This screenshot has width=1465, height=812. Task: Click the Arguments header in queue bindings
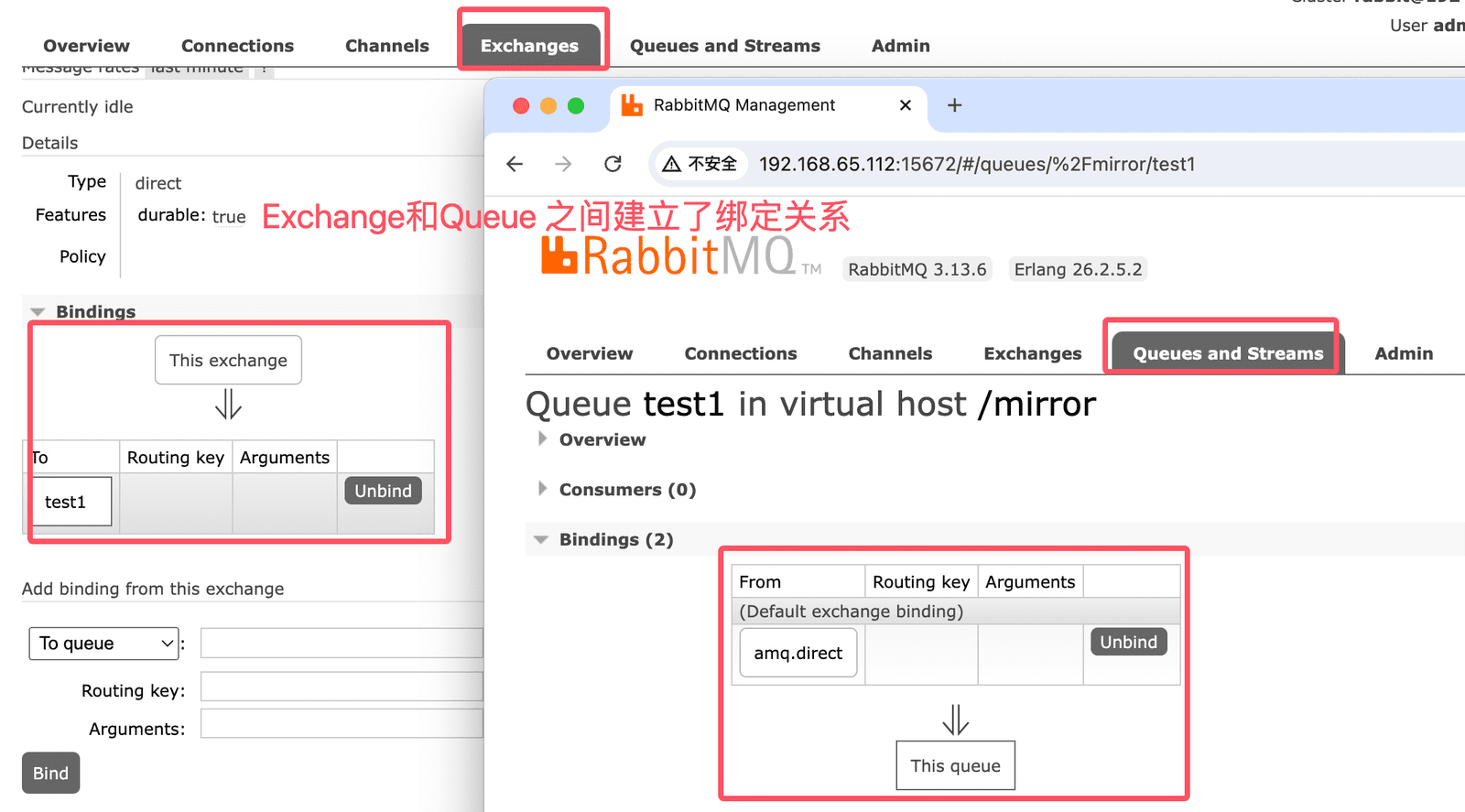[x=1030, y=582]
